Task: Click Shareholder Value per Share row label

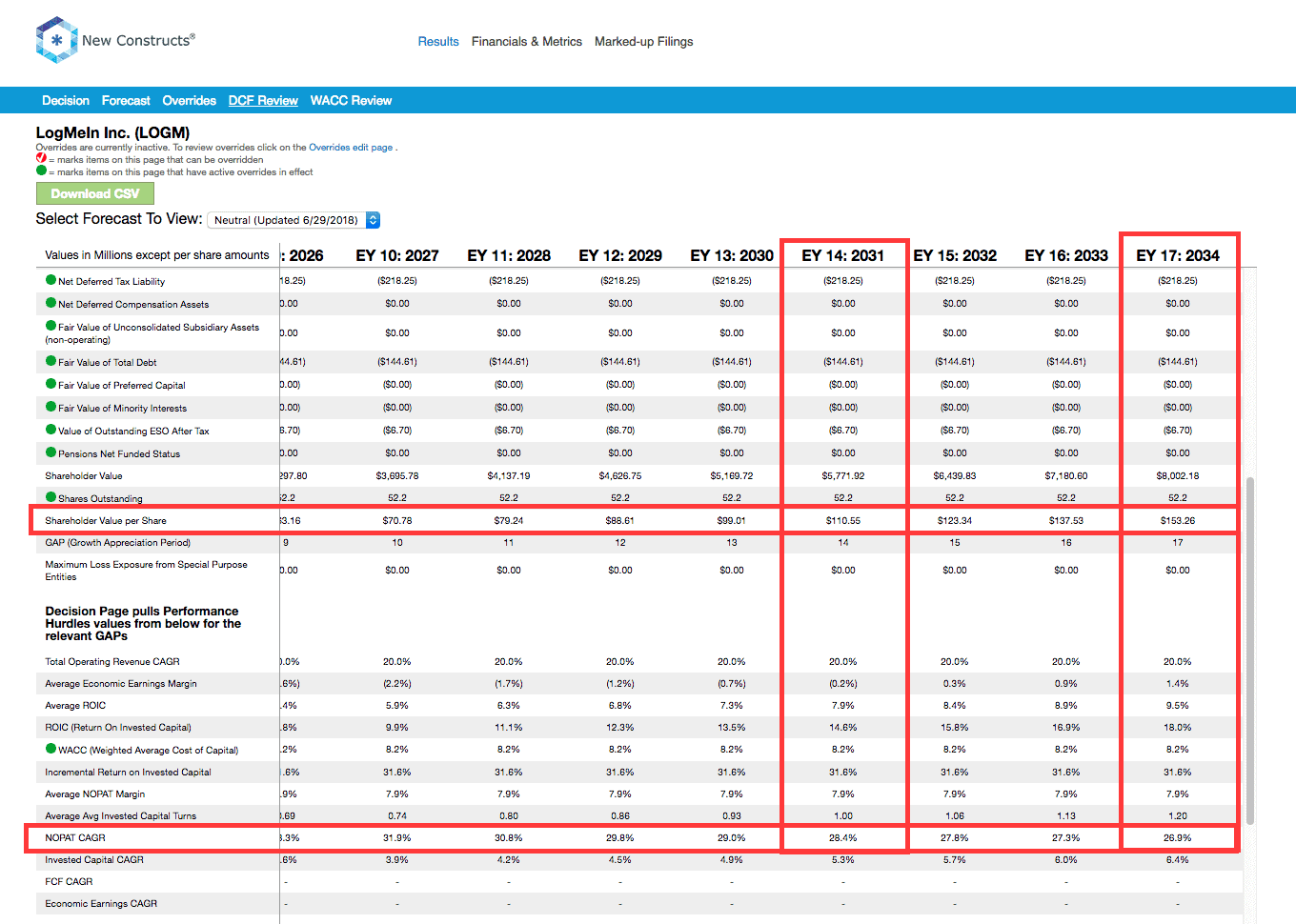Action: point(106,521)
